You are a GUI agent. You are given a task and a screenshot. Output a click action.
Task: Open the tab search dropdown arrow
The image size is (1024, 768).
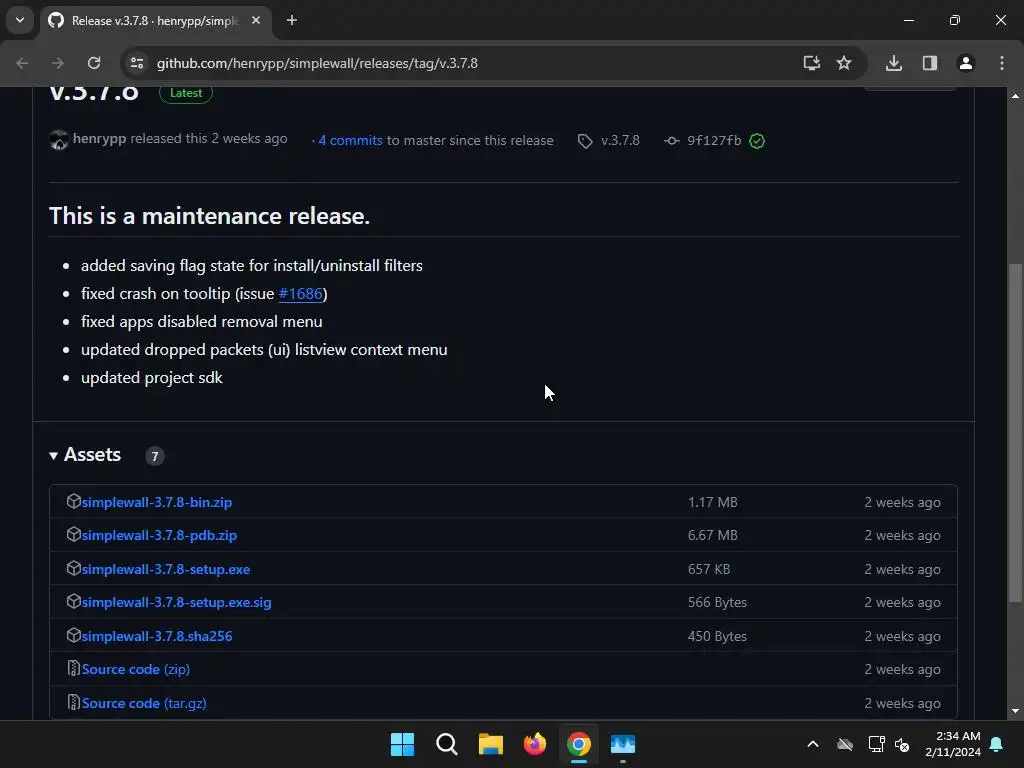click(x=20, y=20)
